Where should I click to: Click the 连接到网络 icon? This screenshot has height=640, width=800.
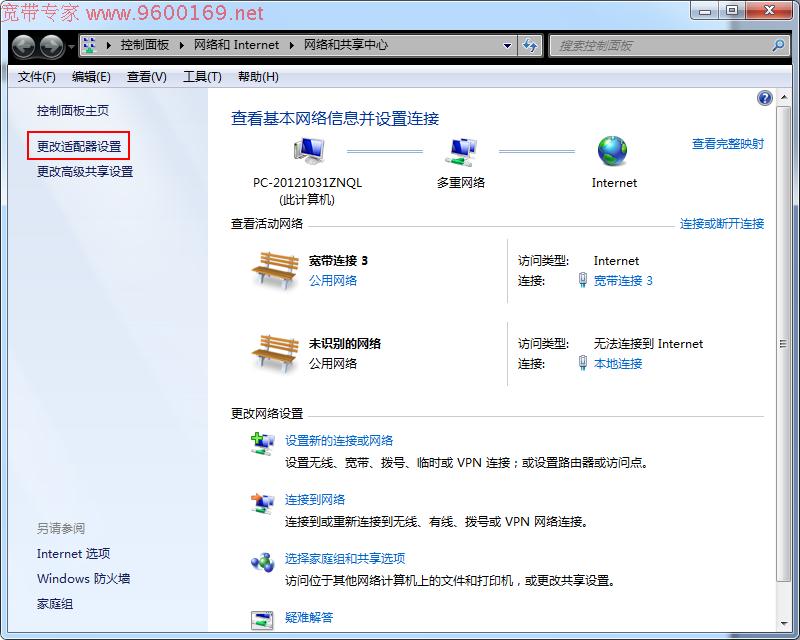pyautogui.click(x=262, y=502)
